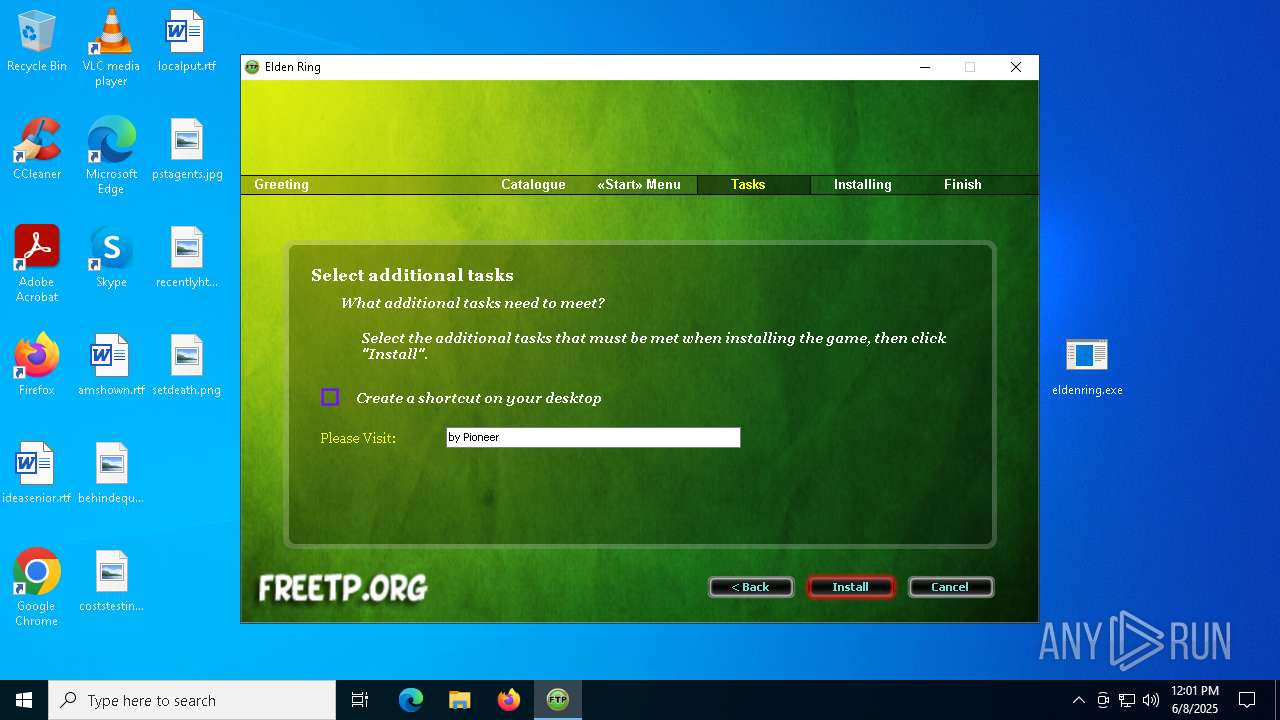
Task: Open File Explorer from the taskbar
Action: click(x=460, y=700)
